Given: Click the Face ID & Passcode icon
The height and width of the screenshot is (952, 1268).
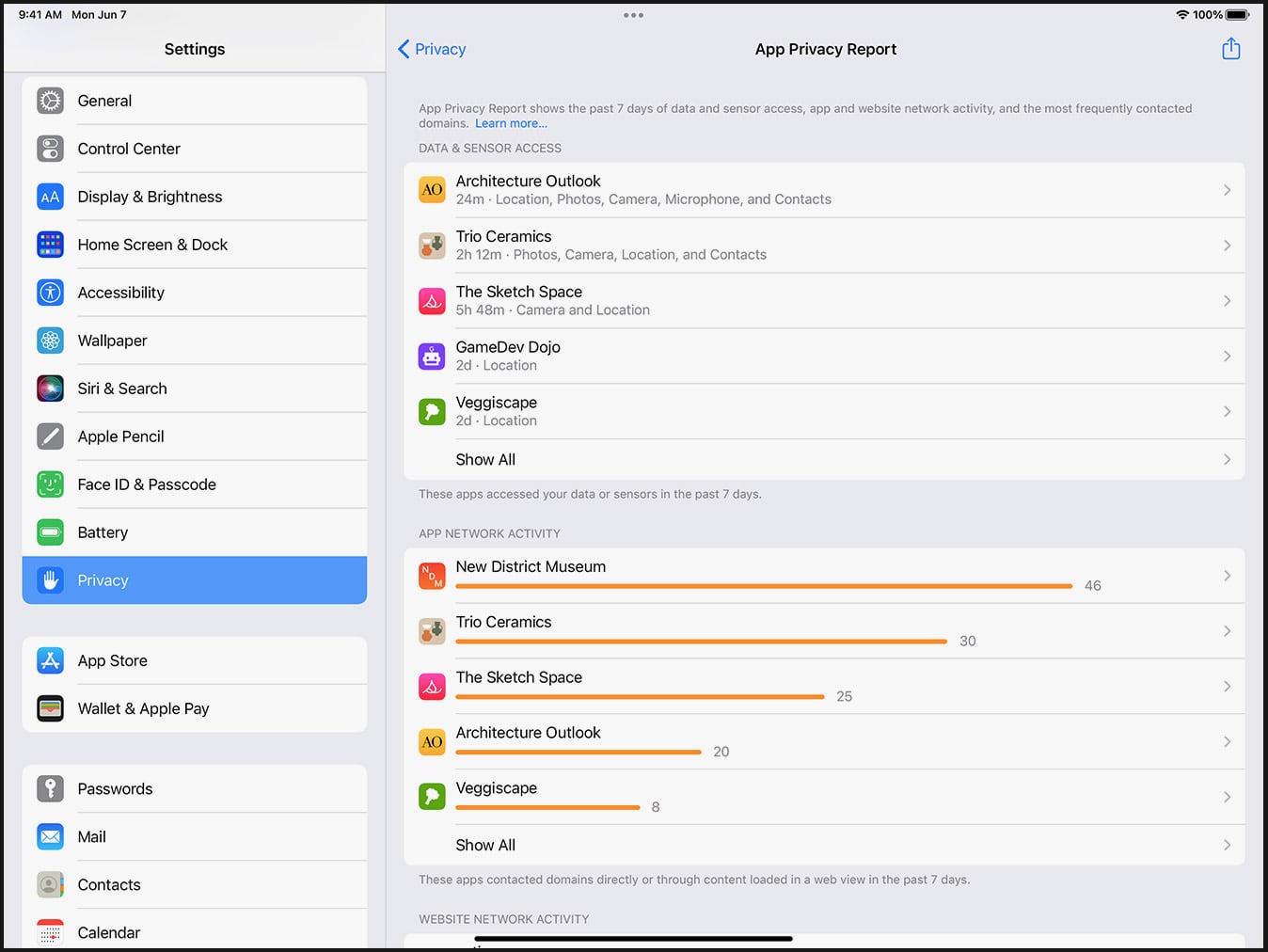Looking at the screenshot, I should 51,484.
